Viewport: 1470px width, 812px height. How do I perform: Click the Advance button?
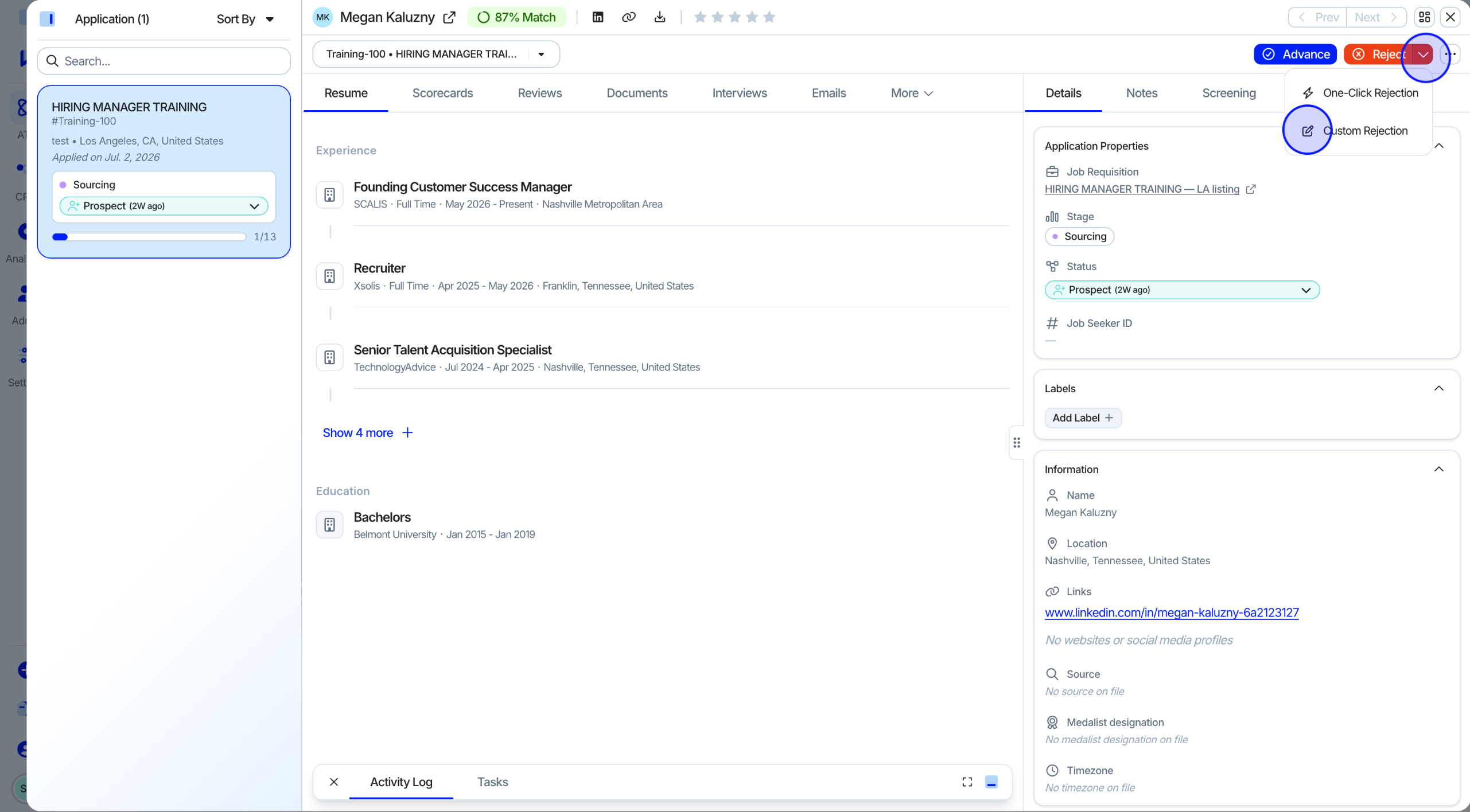(x=1295, y=54)
